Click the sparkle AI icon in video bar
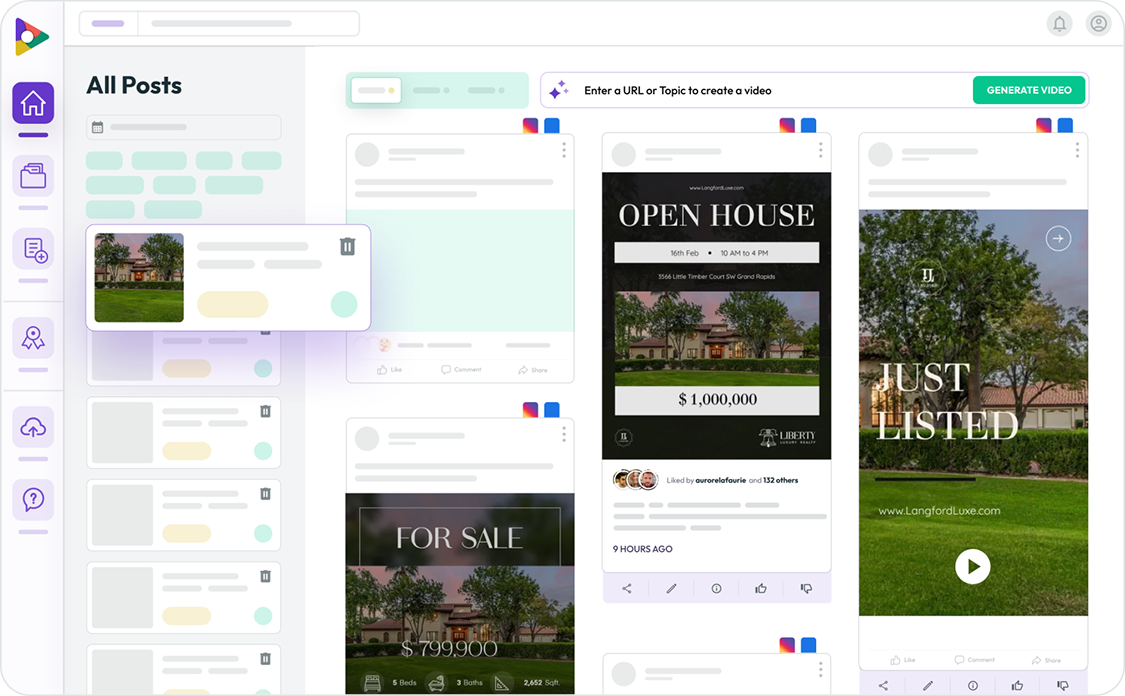Image resolution: width=1125 pixels, height=696 pixels. pos(558,90)
